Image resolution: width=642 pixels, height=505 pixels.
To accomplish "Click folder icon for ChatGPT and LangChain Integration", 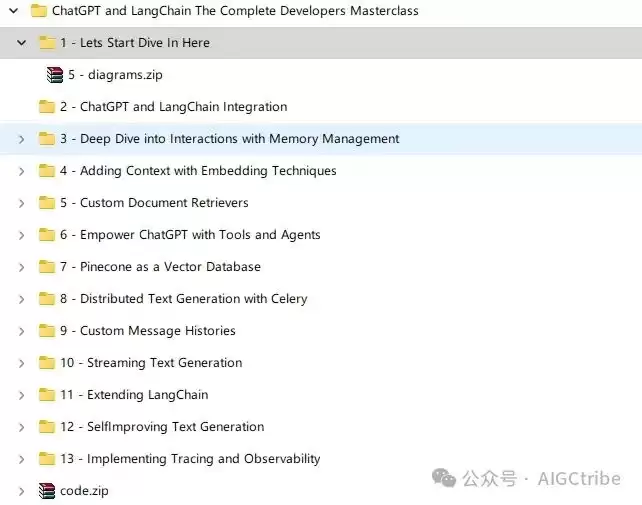I will pyautogui.click(x=47, y=107).
